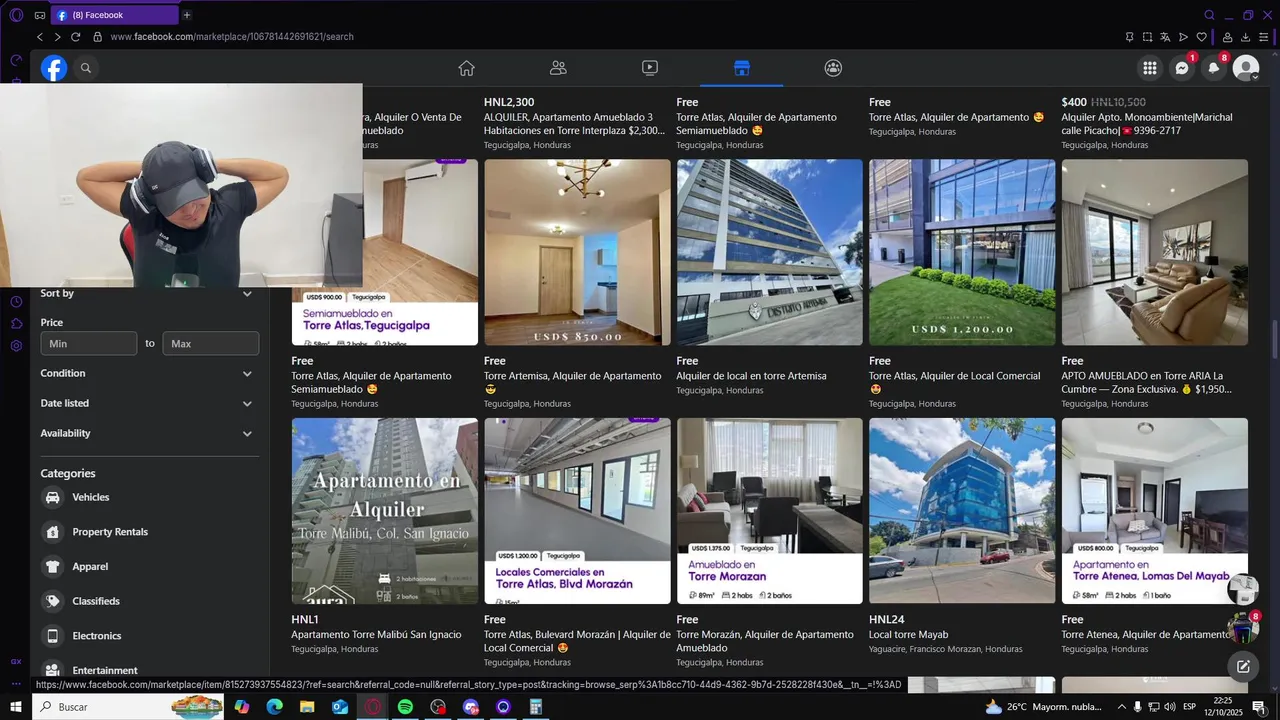The height and width of the screenshot is (720, 1280).
Task: Open the Groups icon in top navigation
Action: (x=833, y=68)
